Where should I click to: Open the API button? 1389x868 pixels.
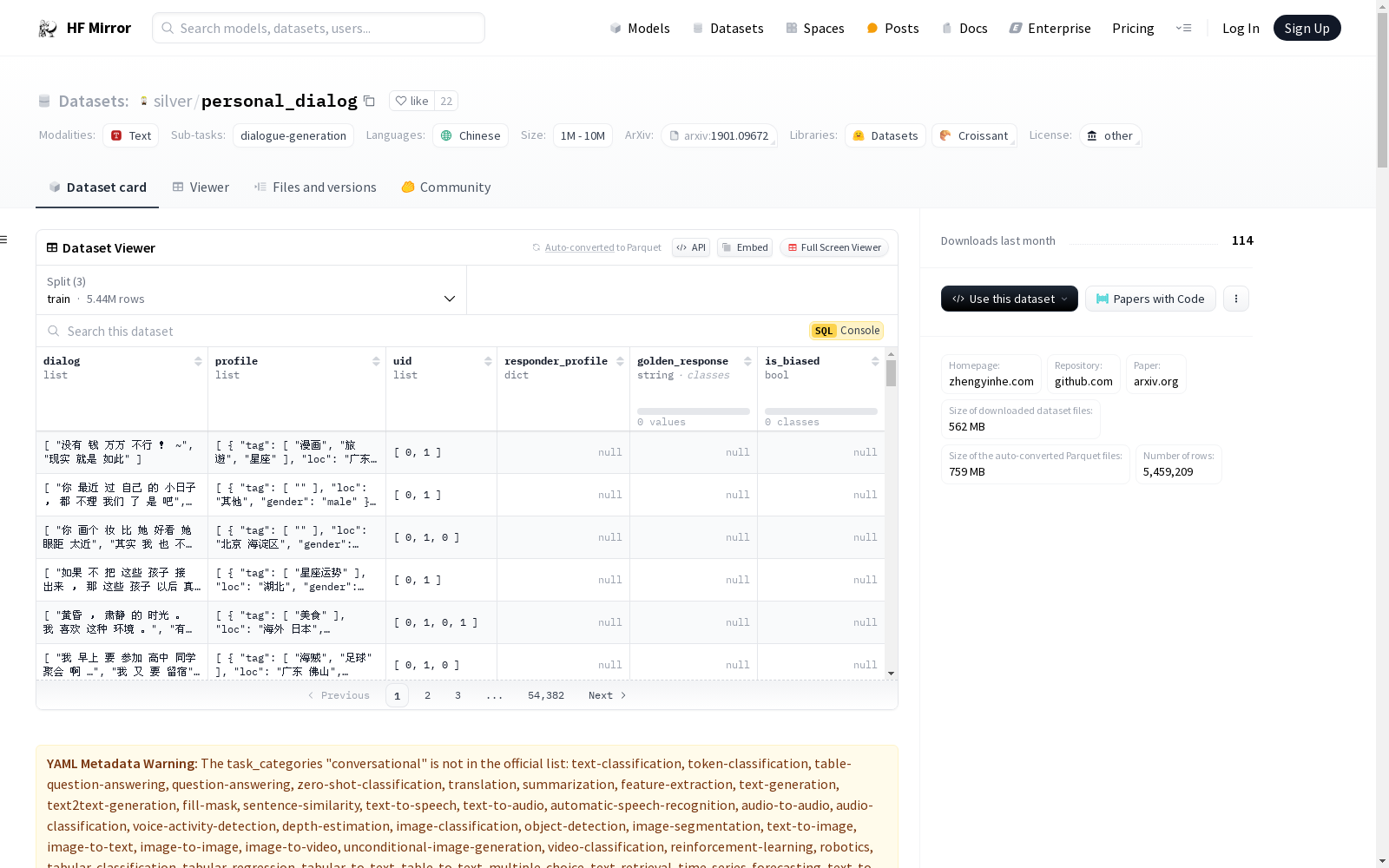click(691, 247)
